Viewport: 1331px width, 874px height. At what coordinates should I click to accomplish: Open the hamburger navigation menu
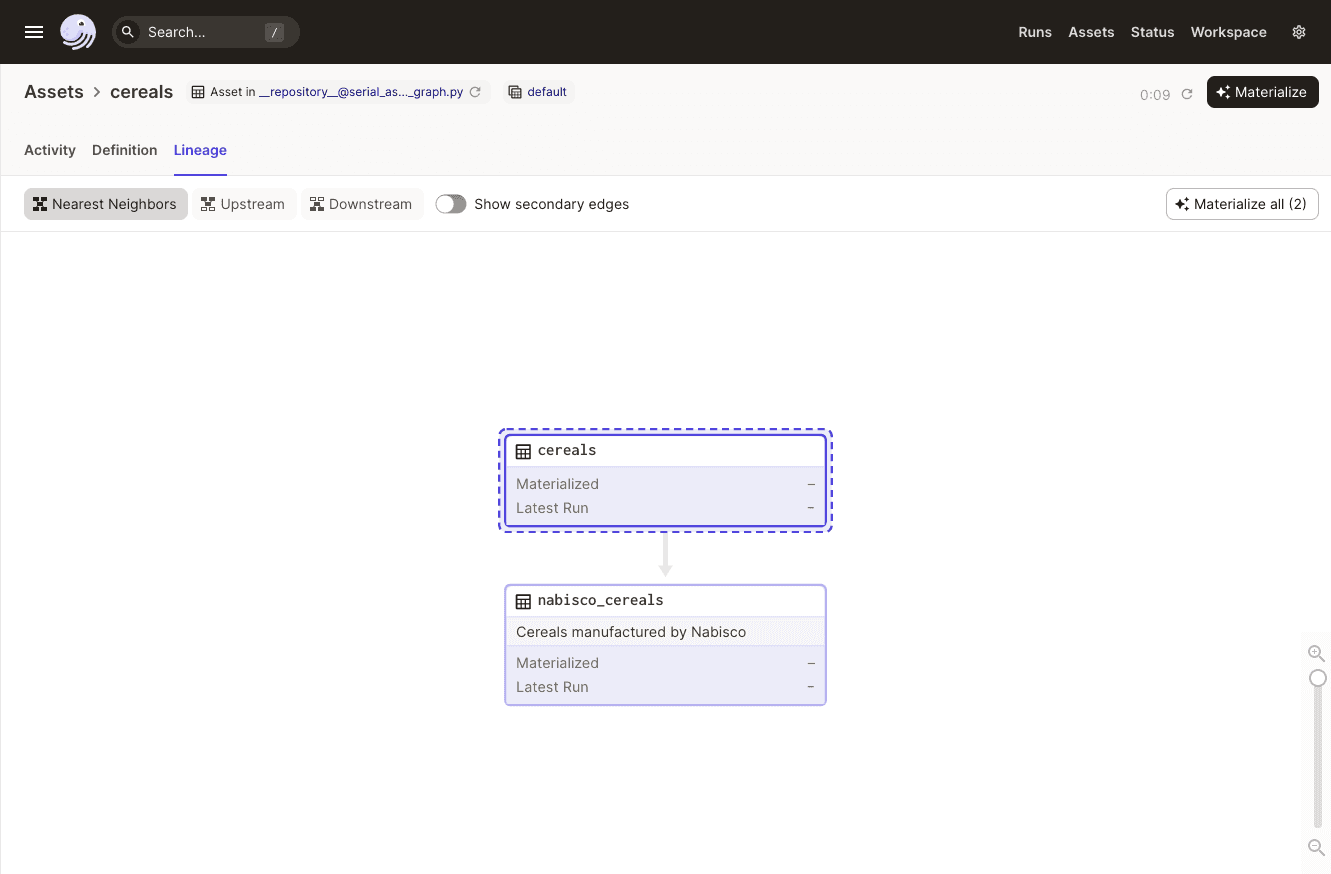click(34, 32)
